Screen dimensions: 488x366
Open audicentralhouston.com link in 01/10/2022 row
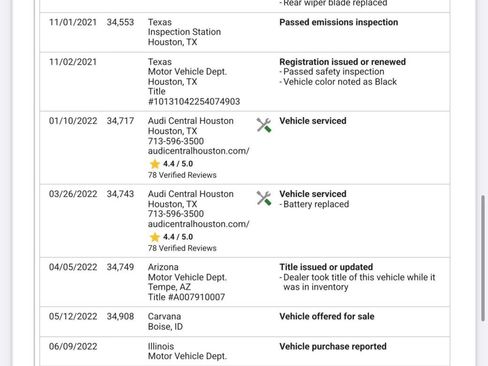(199, 151)
